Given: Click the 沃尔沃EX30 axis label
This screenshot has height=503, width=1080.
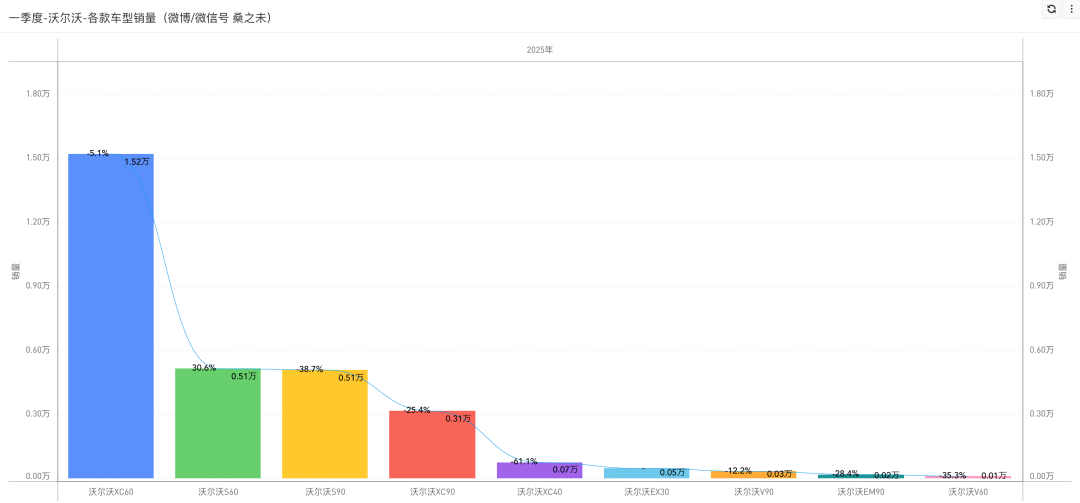Looking at the screenshot, I should point(647,492).
